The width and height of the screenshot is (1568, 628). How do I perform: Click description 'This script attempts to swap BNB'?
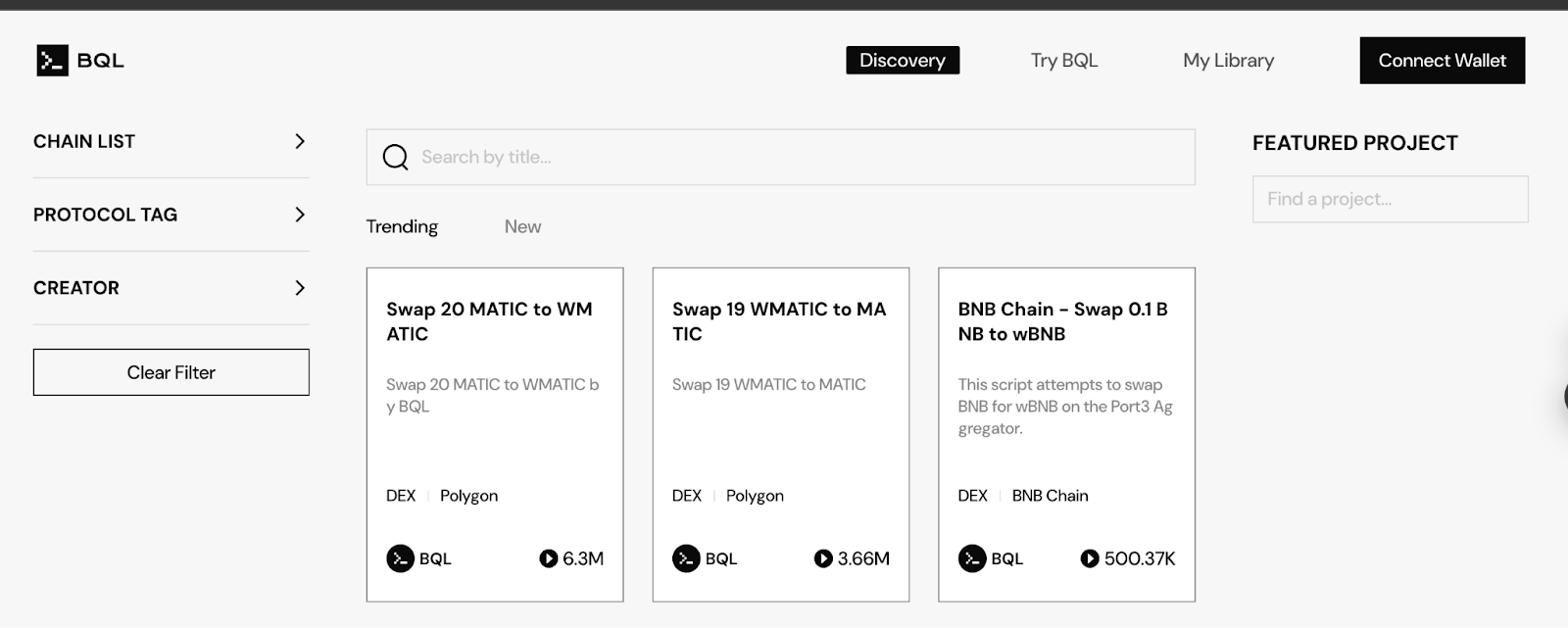[1065, 407]
